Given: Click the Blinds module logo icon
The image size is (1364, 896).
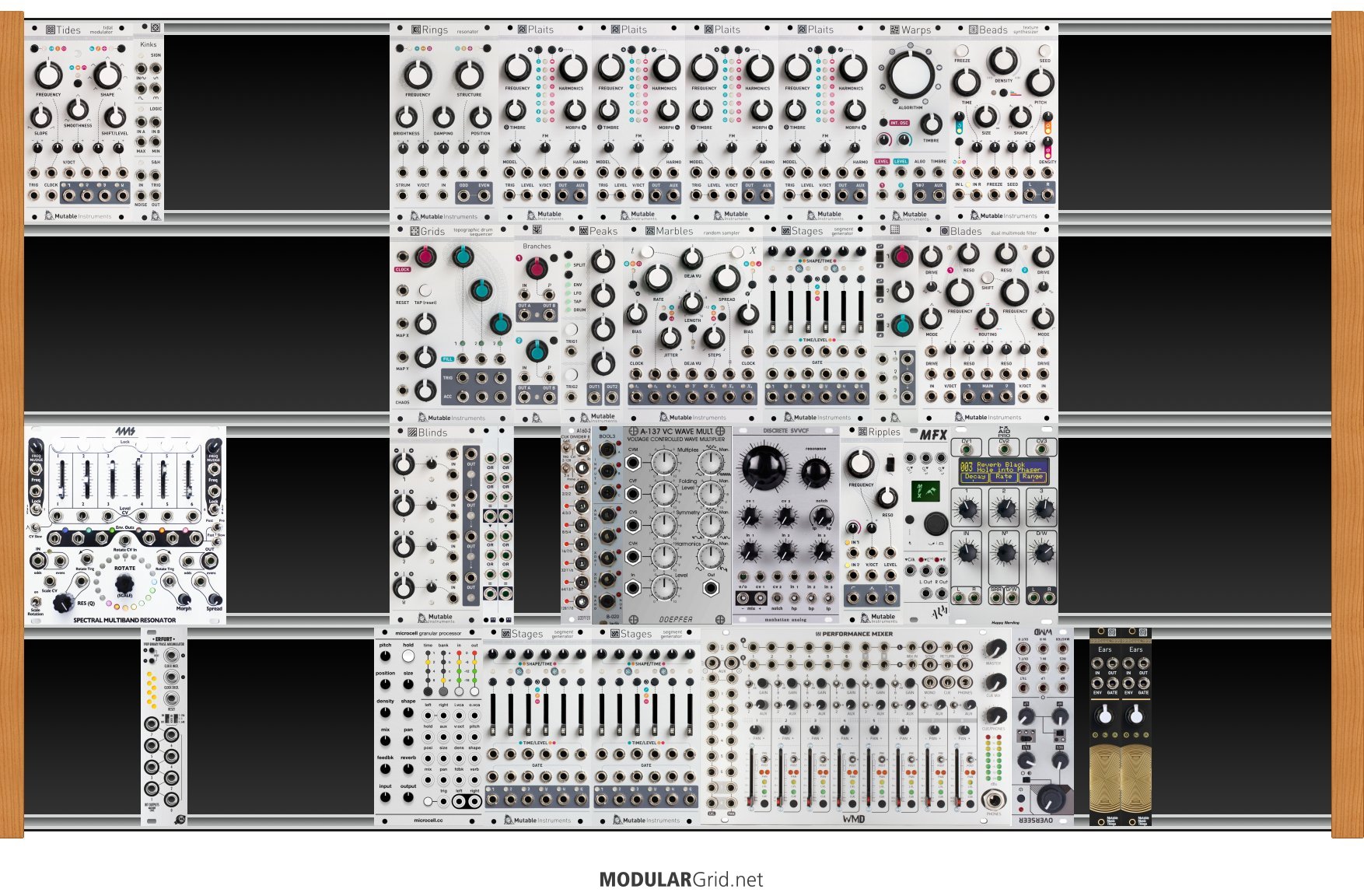Looking at the screenshot, I should tap(412, 432).
